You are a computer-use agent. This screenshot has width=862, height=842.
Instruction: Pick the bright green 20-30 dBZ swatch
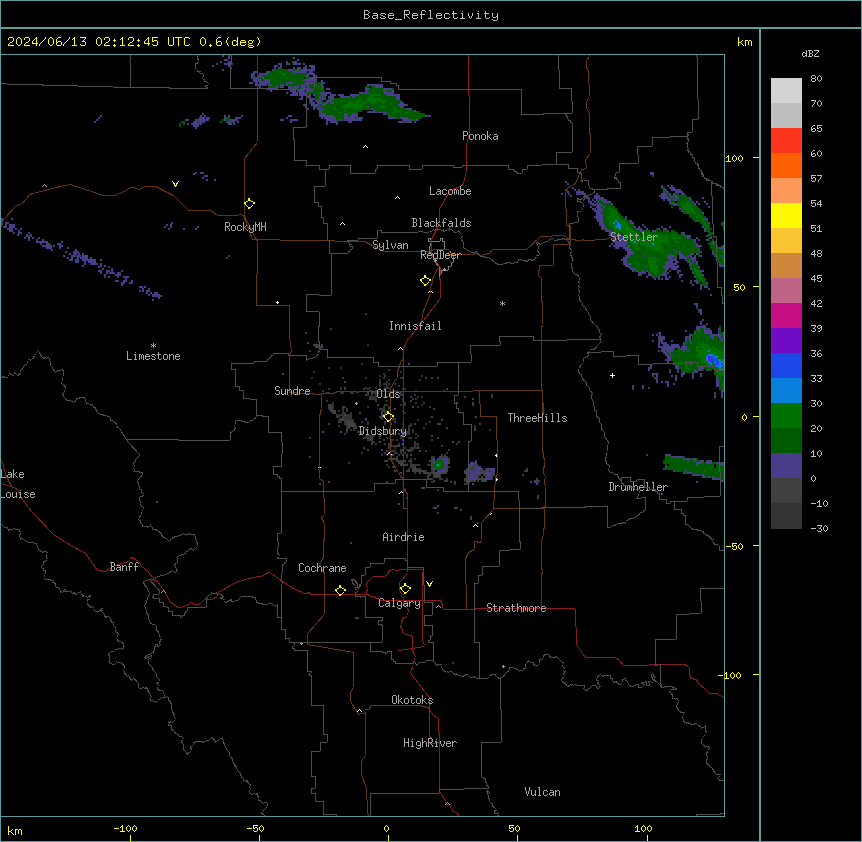coord(786,416)
